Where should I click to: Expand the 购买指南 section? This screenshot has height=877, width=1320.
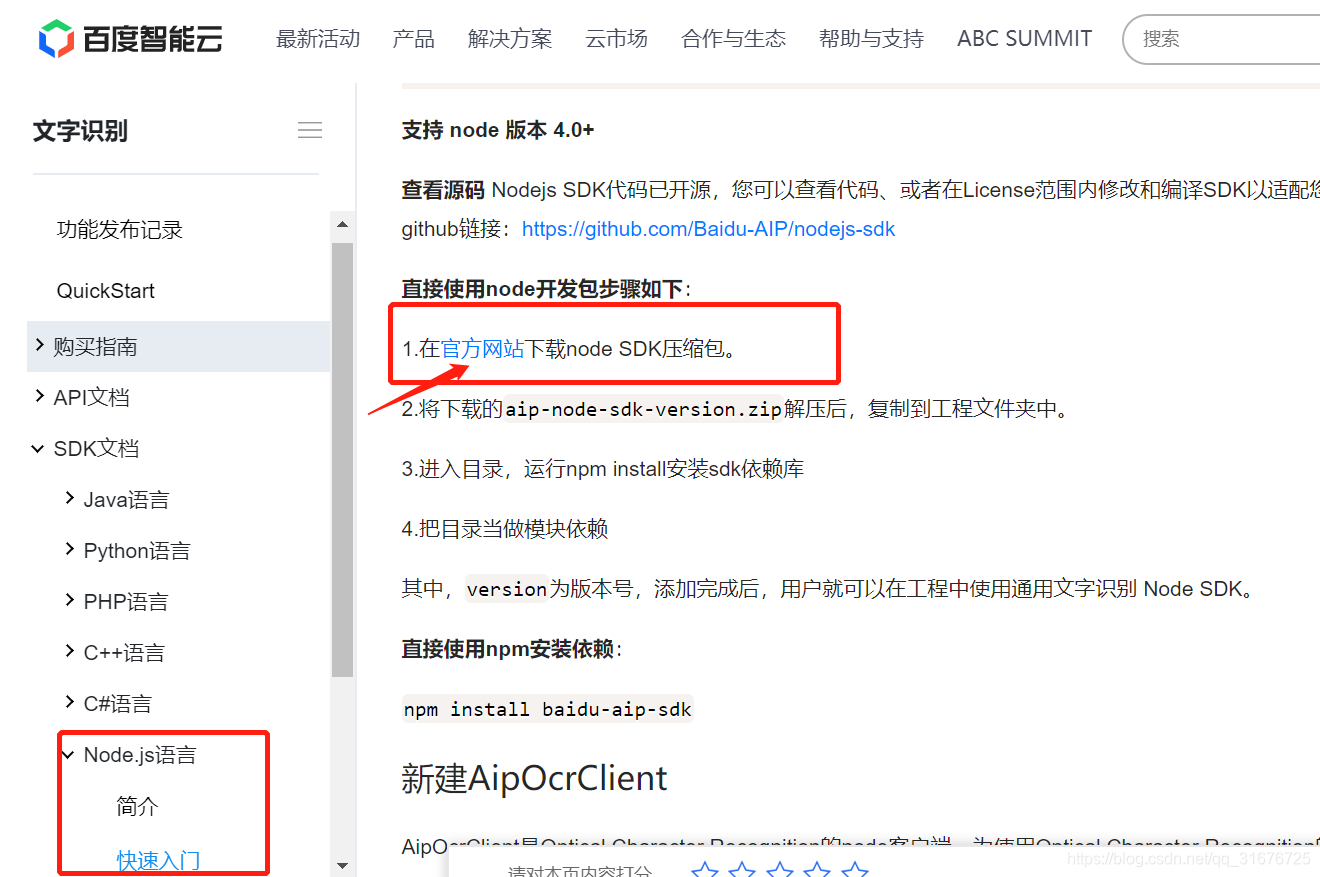(x=178, y=347)
